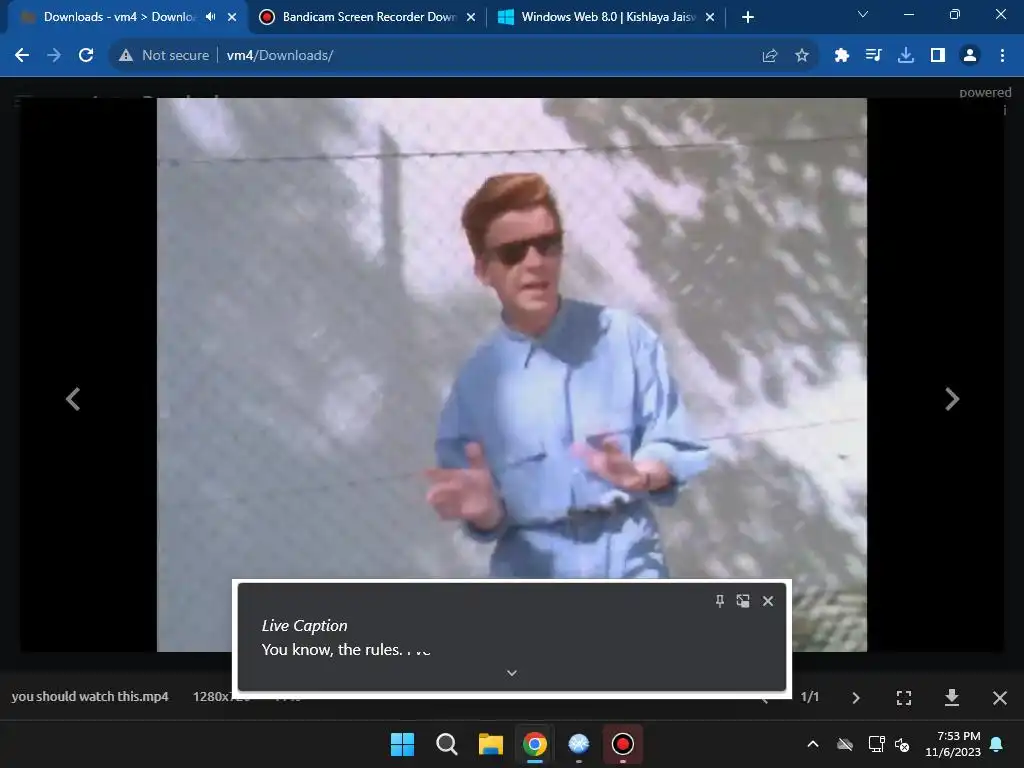Close the Bandicam Screen Recorder tab
The width and height of the screenshot is (1024, 768).
point(471,17)
